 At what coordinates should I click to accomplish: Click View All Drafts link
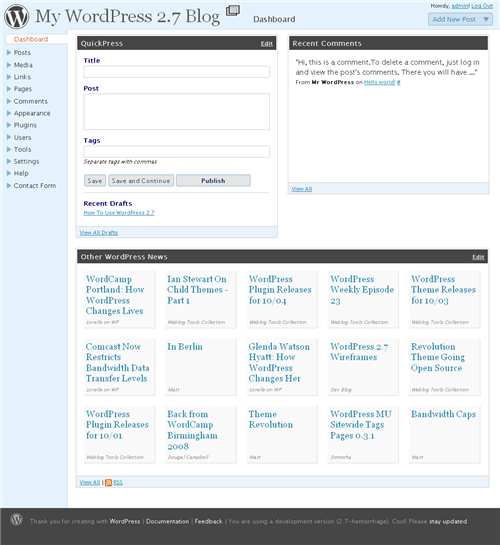(x=98, y=233)
